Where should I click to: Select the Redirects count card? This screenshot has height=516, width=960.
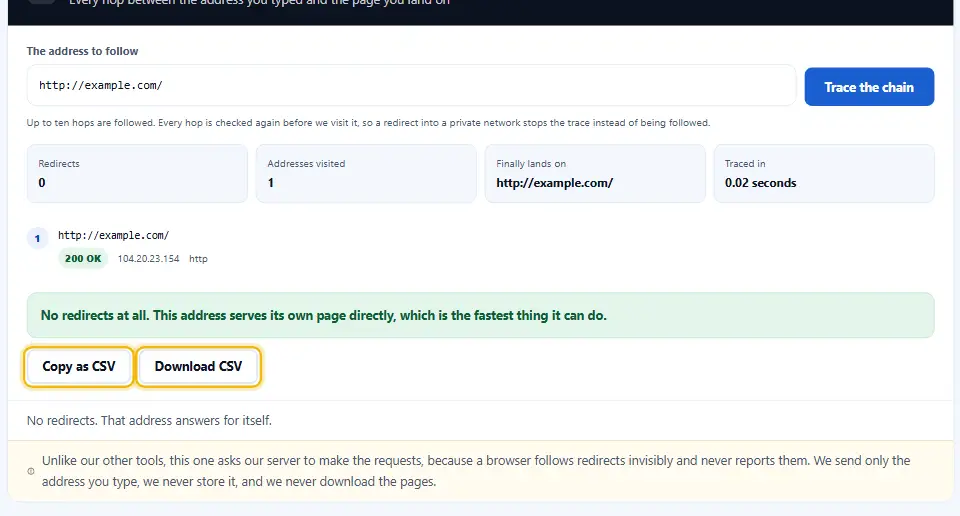coord(137,173)
